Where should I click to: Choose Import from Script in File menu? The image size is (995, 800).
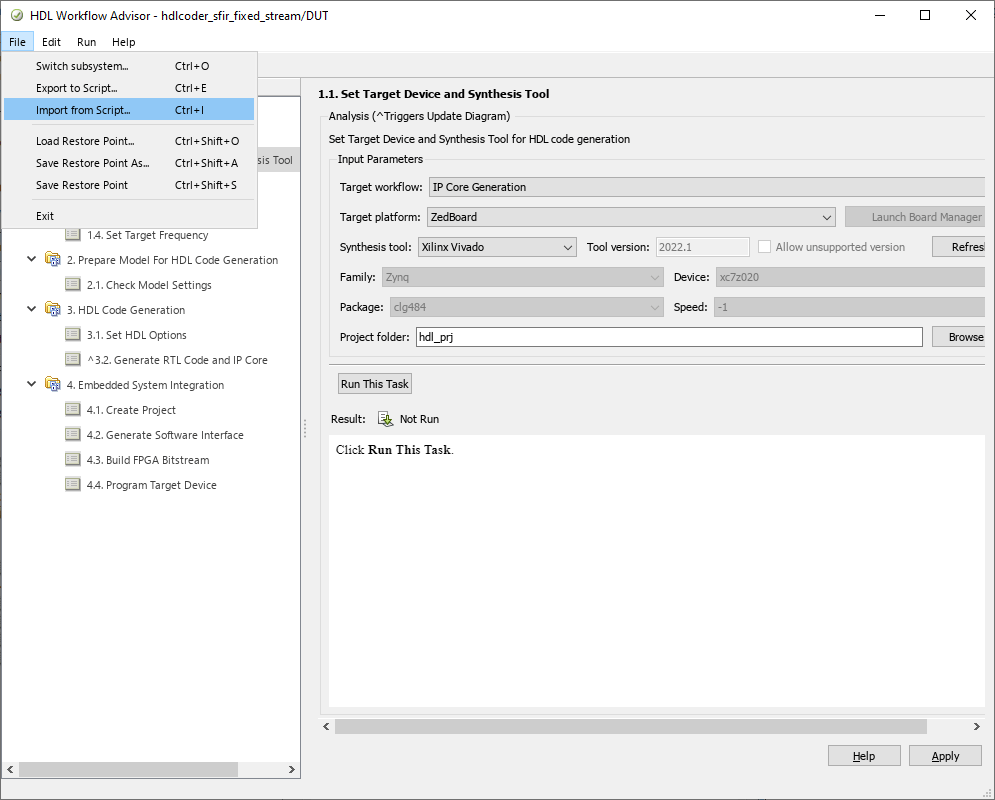pos(83,110)
